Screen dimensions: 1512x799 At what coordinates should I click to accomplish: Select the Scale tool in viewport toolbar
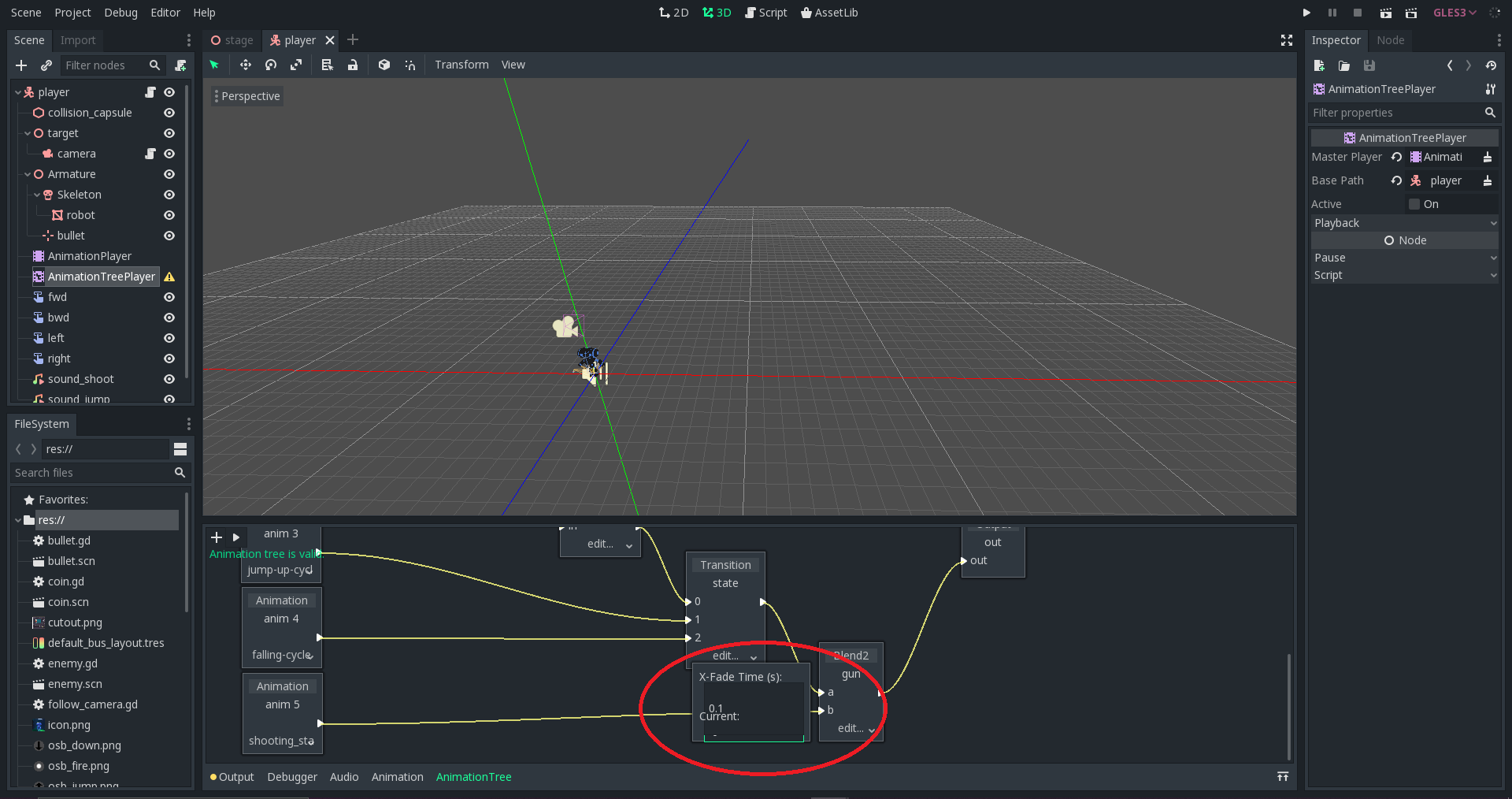click(x=297, y=65)
